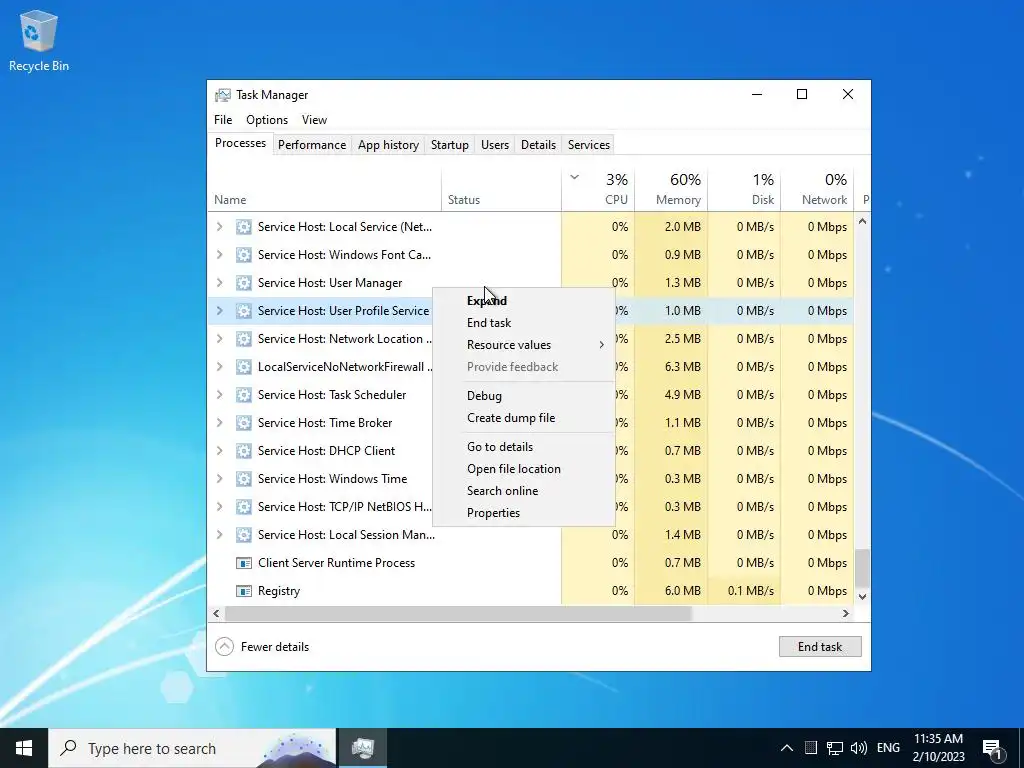
Task: Click the Windows Start button
Action: tap(24, 748)
